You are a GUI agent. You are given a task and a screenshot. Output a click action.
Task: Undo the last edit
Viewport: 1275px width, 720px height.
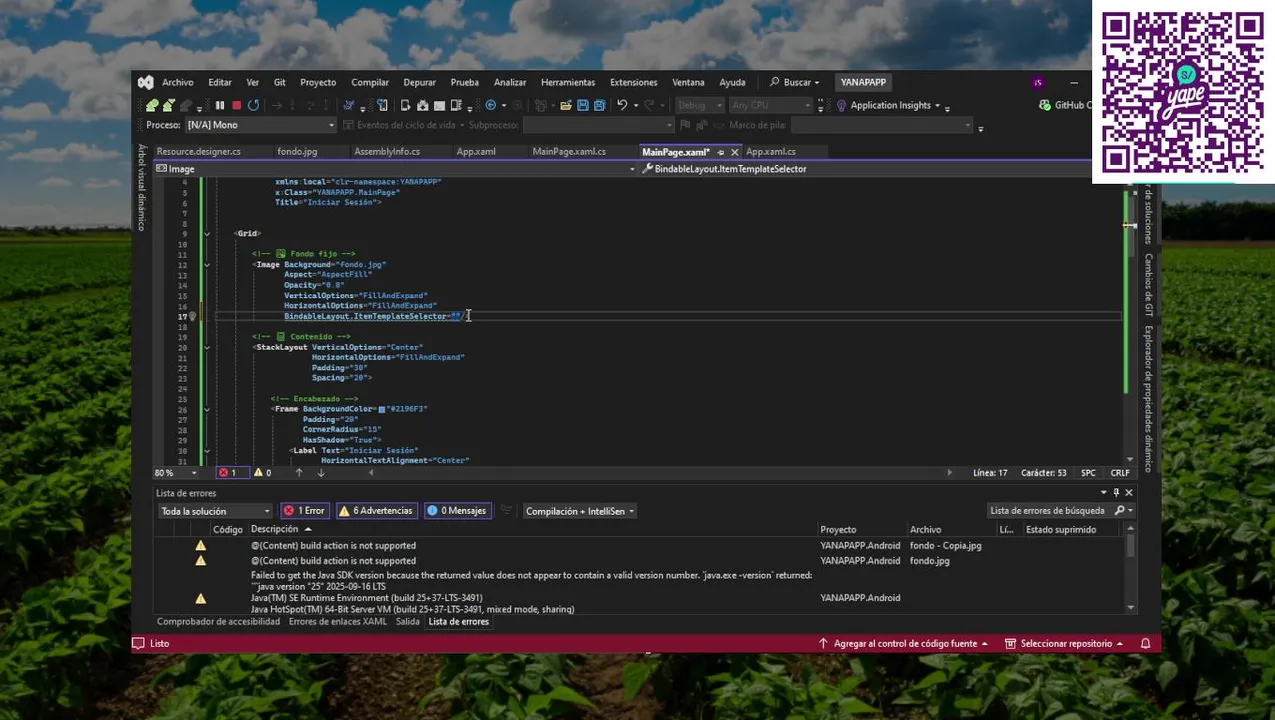[x=622, y=105]
